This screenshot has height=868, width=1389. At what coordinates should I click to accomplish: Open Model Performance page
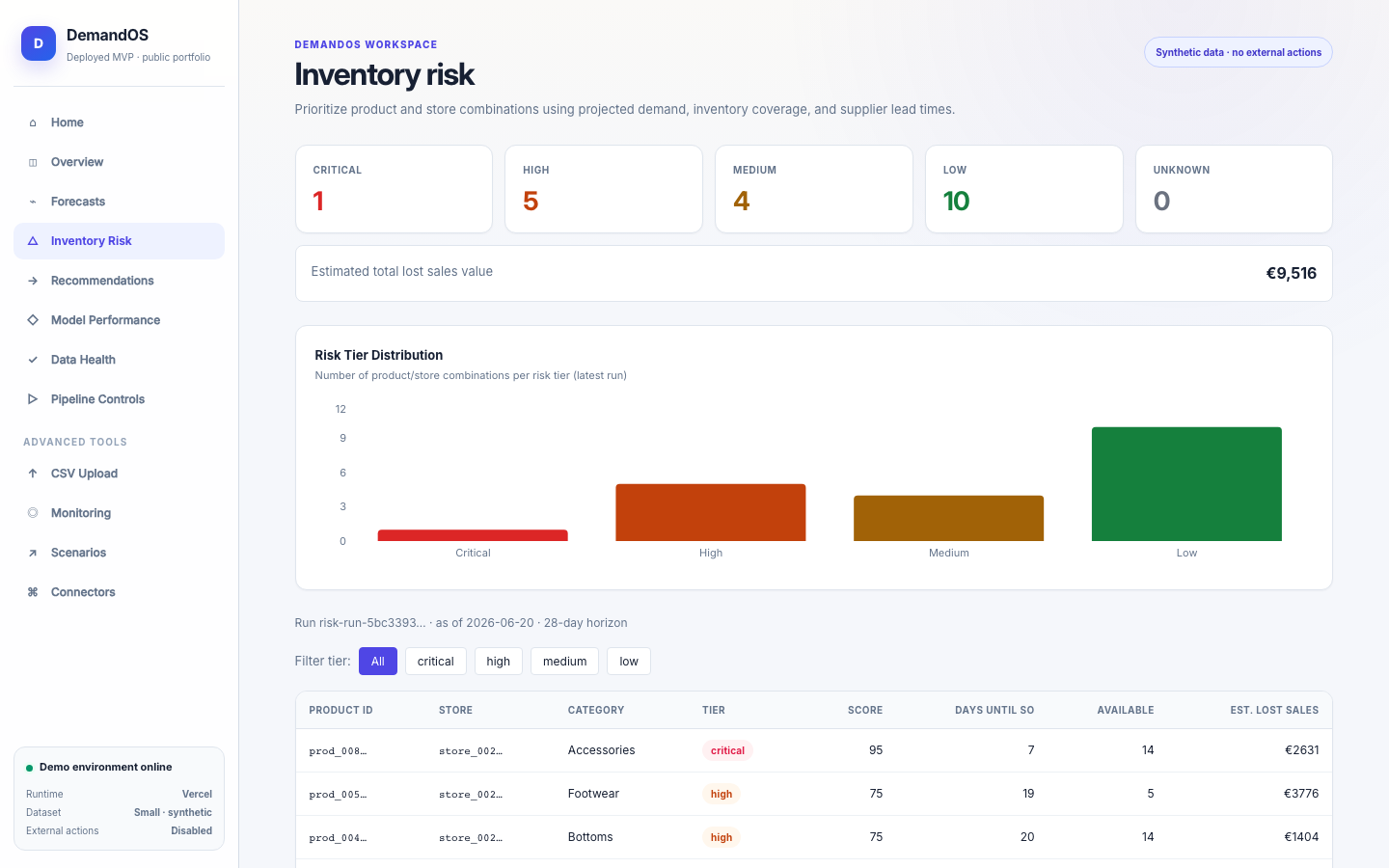119,320
